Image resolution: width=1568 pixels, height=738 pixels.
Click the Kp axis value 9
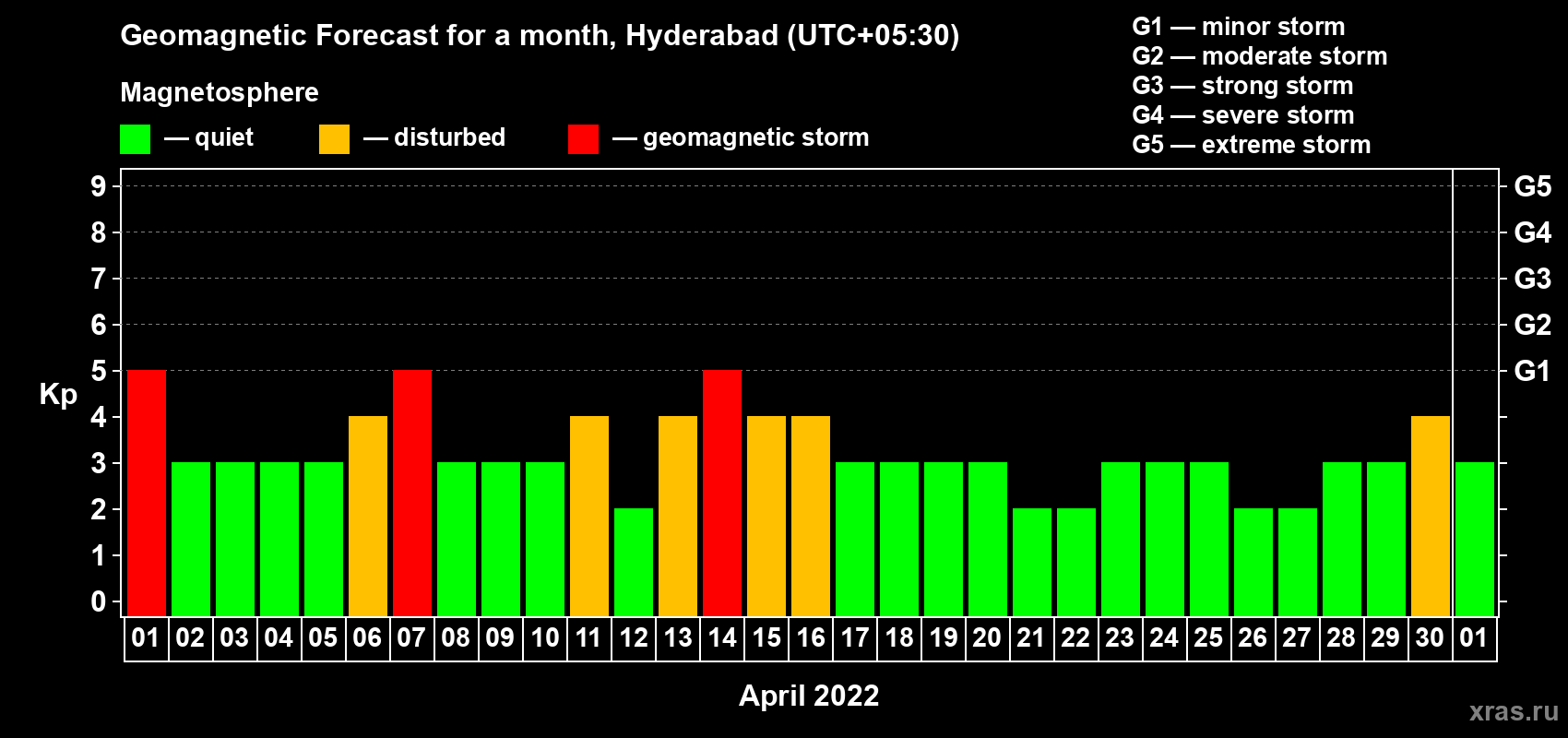click(x=99, y=186)
